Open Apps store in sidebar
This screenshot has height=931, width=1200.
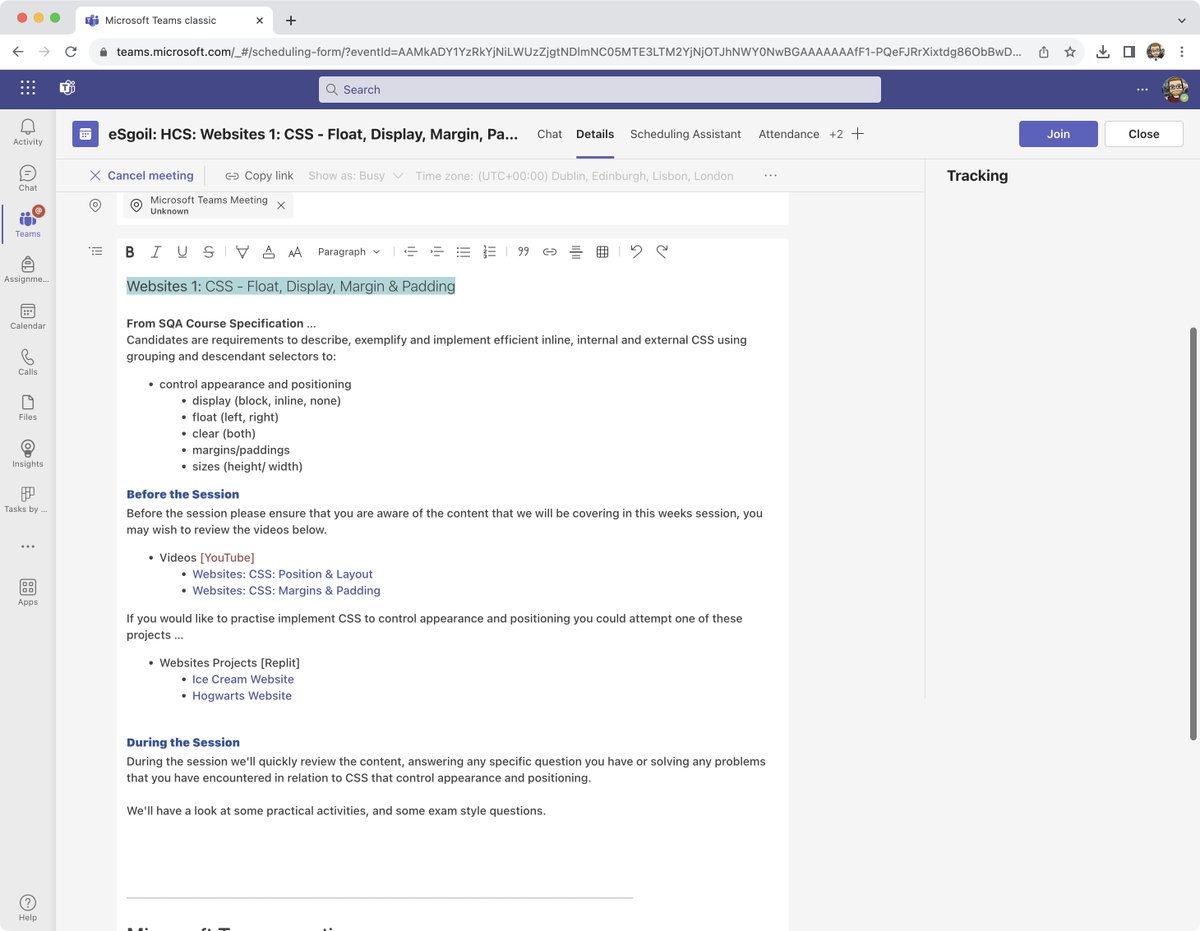click(x=27, y=592)
